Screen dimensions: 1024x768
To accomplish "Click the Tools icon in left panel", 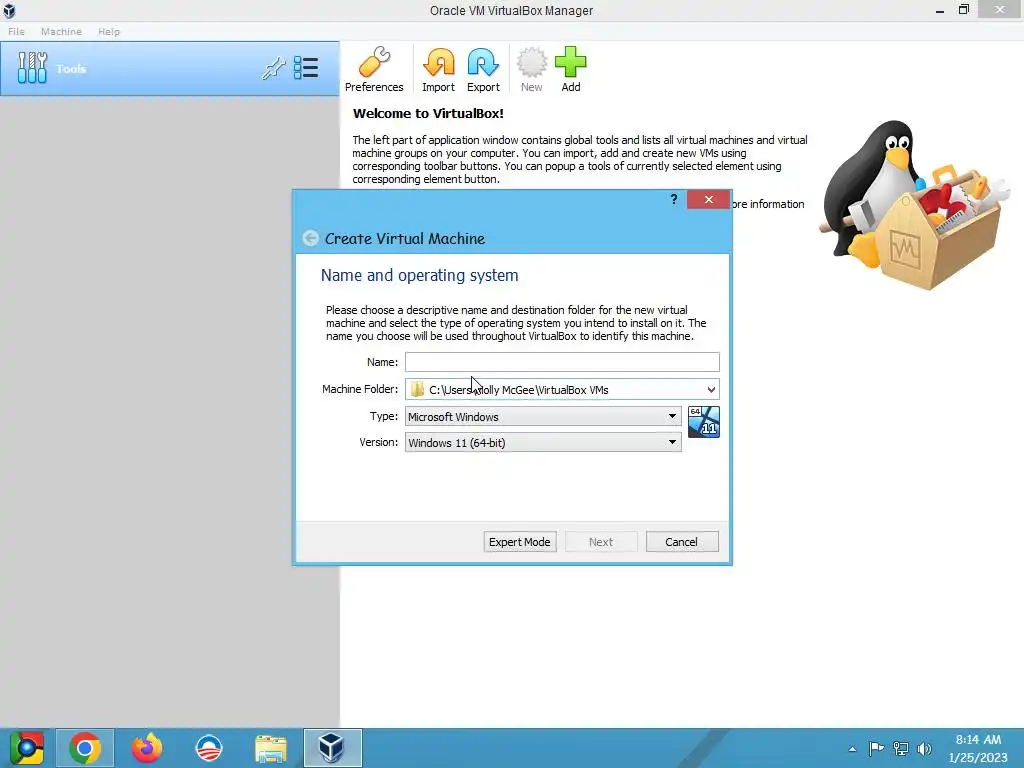I will tap(32, 68).
